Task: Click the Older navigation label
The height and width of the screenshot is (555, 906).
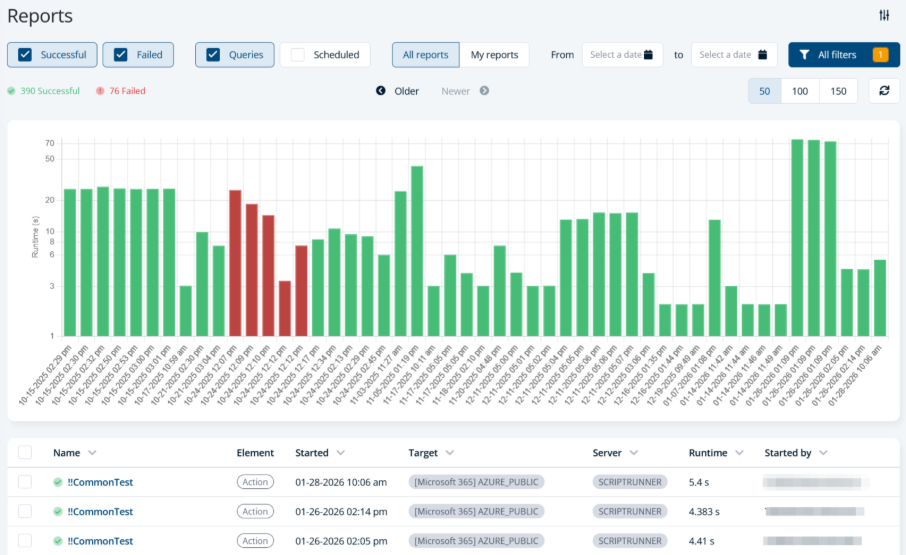Action: click(407, 91)
